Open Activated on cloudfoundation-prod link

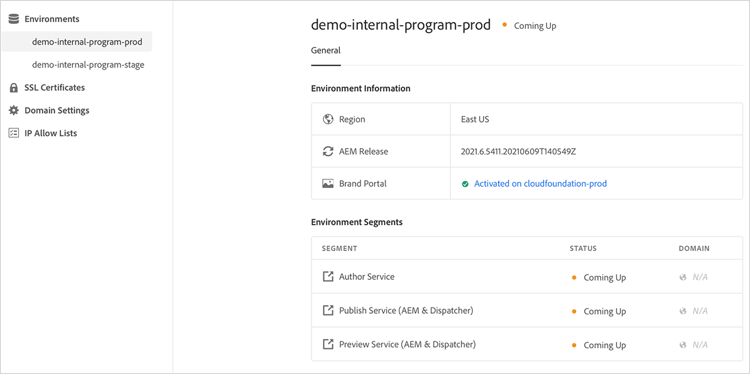[x=540, y=184]
